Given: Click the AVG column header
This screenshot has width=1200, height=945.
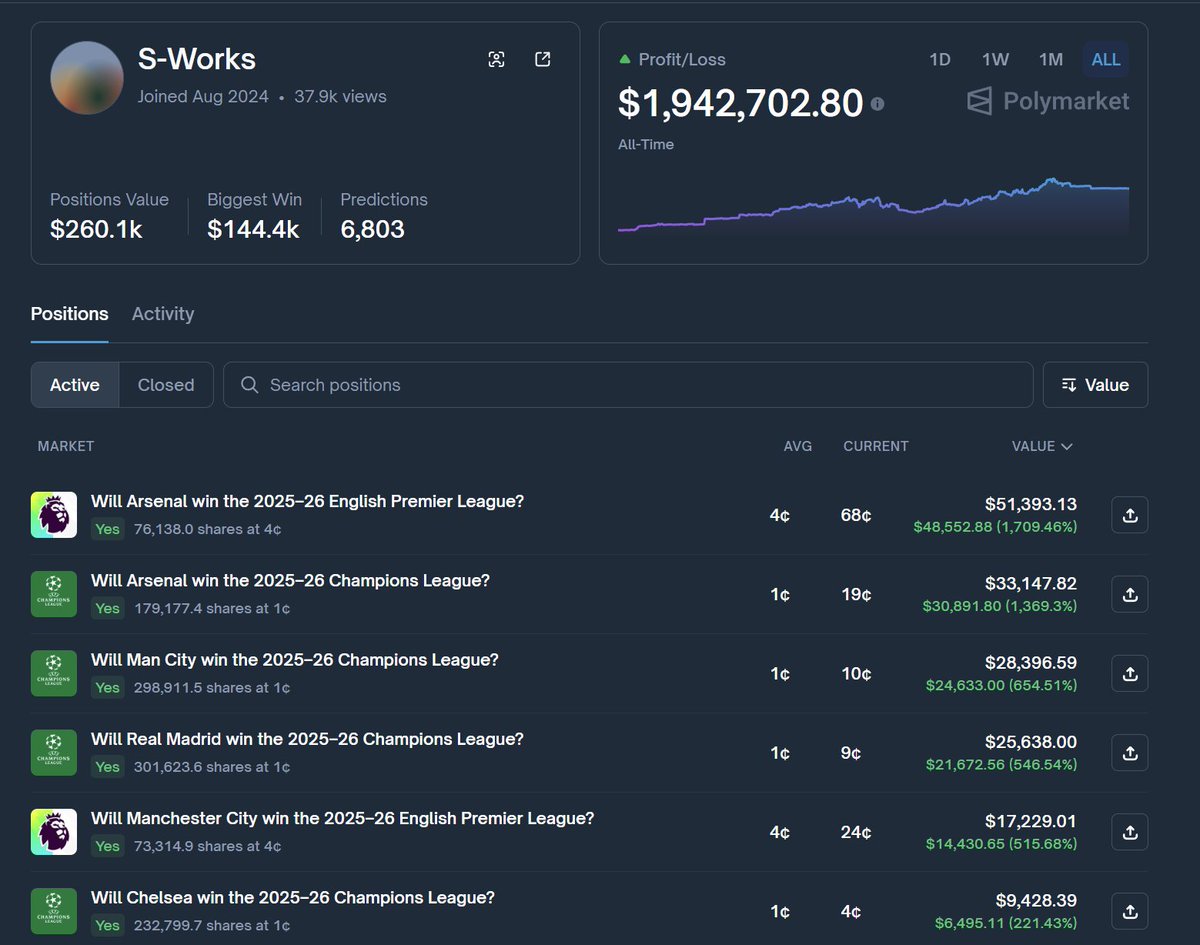Looking at the screenshot, I should click(798, 446).
